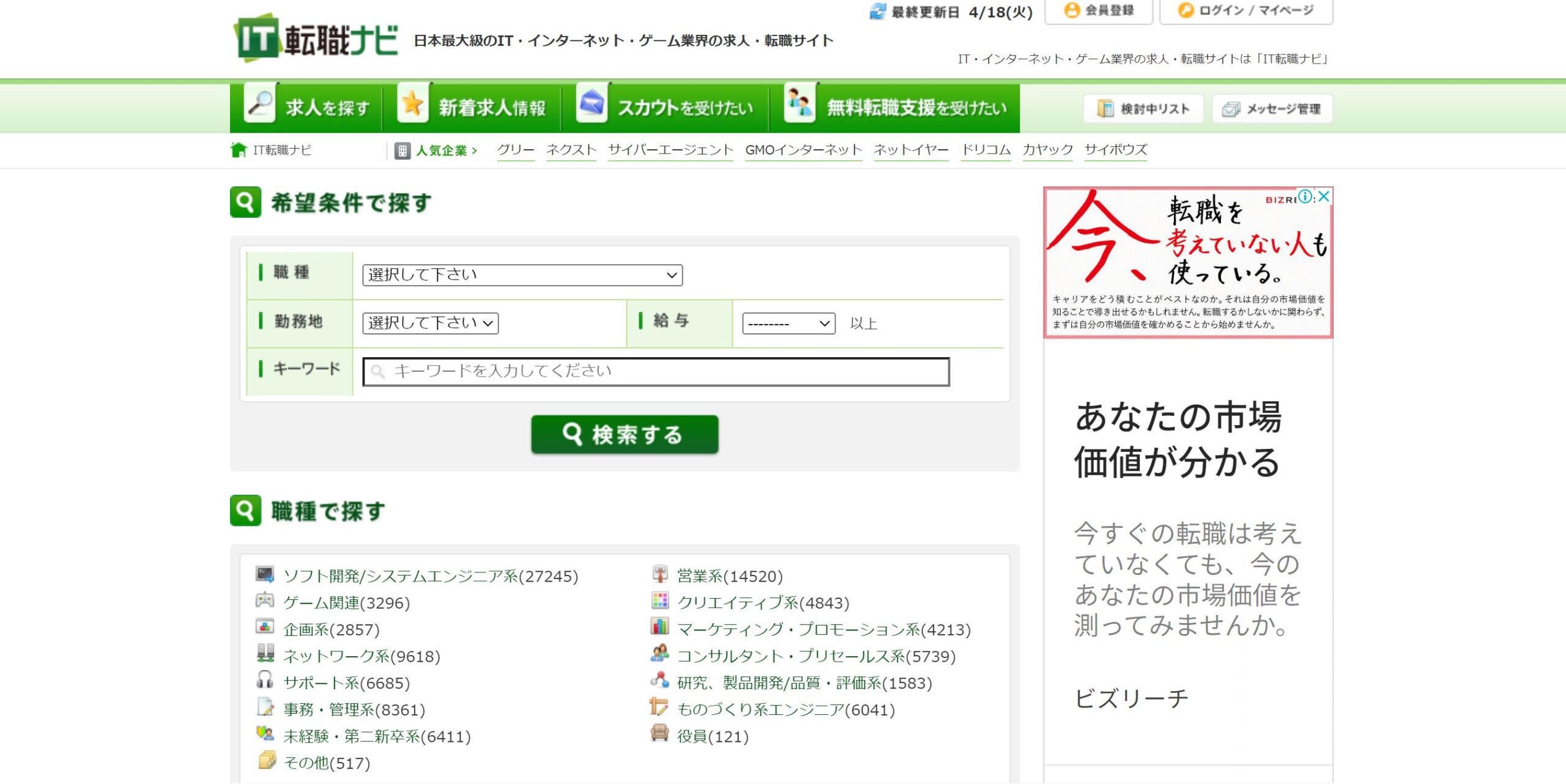Go to the 新着求人情報 tab
Viewport: 1566px width, 784px height.
click(472, 108)
